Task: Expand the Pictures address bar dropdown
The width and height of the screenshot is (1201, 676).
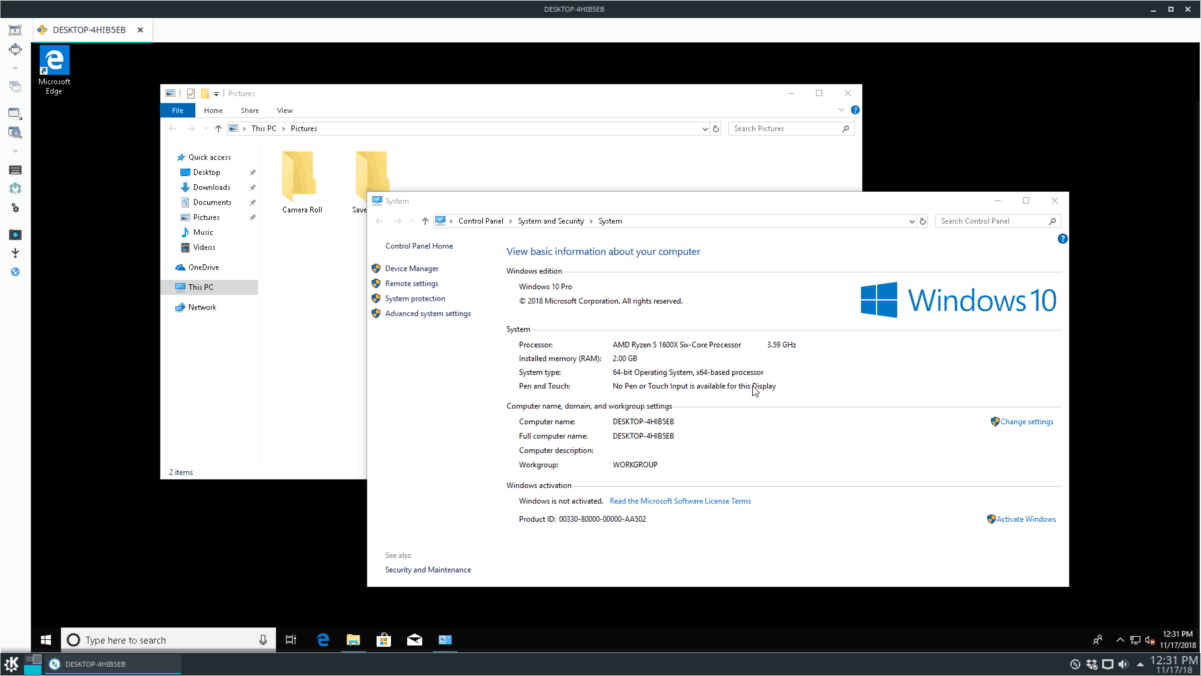Action: (x=705, y=129)
